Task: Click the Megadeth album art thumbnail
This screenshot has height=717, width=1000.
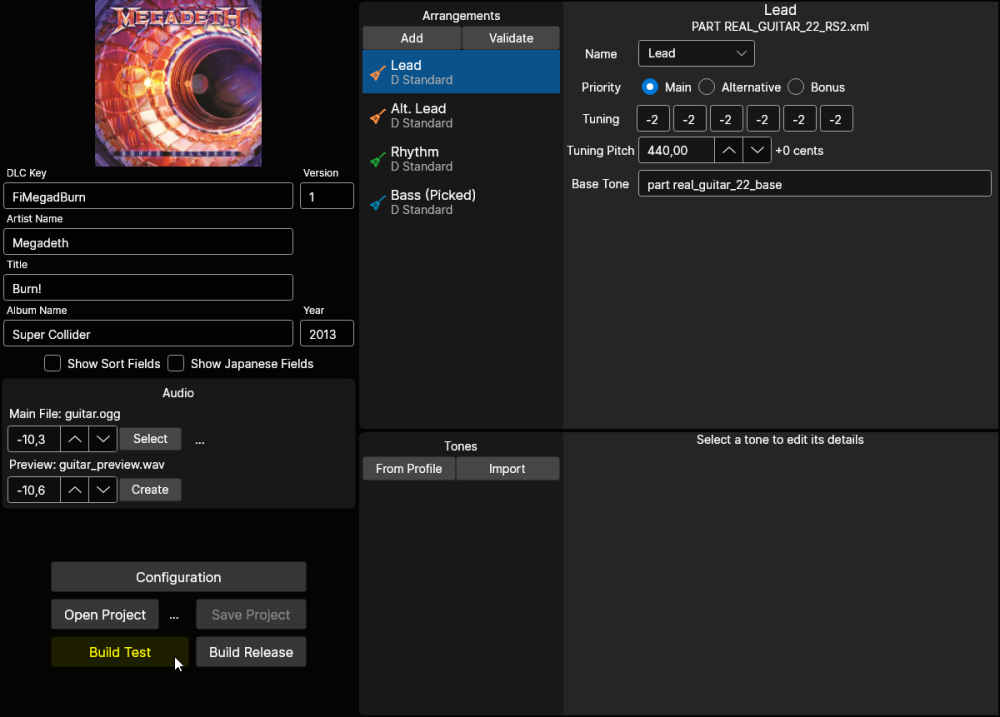Action: click(x=178, y=83)
